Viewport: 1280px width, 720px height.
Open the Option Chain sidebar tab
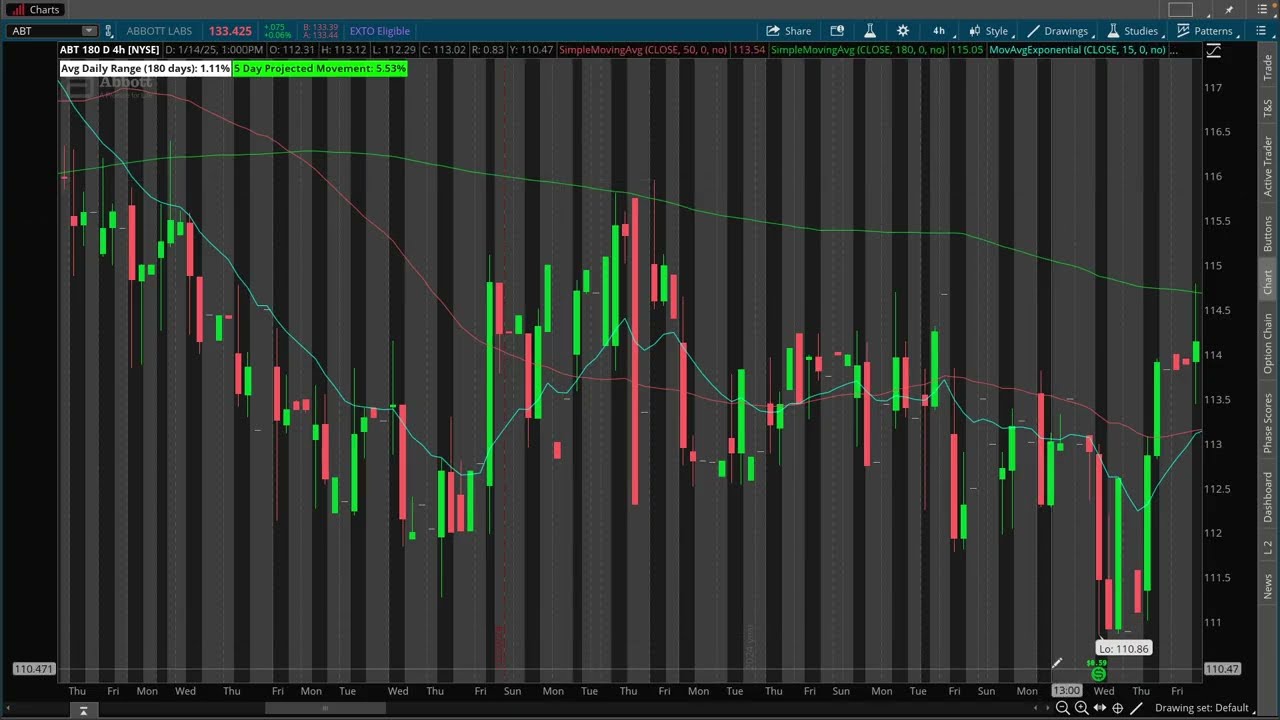(1268, 343)
